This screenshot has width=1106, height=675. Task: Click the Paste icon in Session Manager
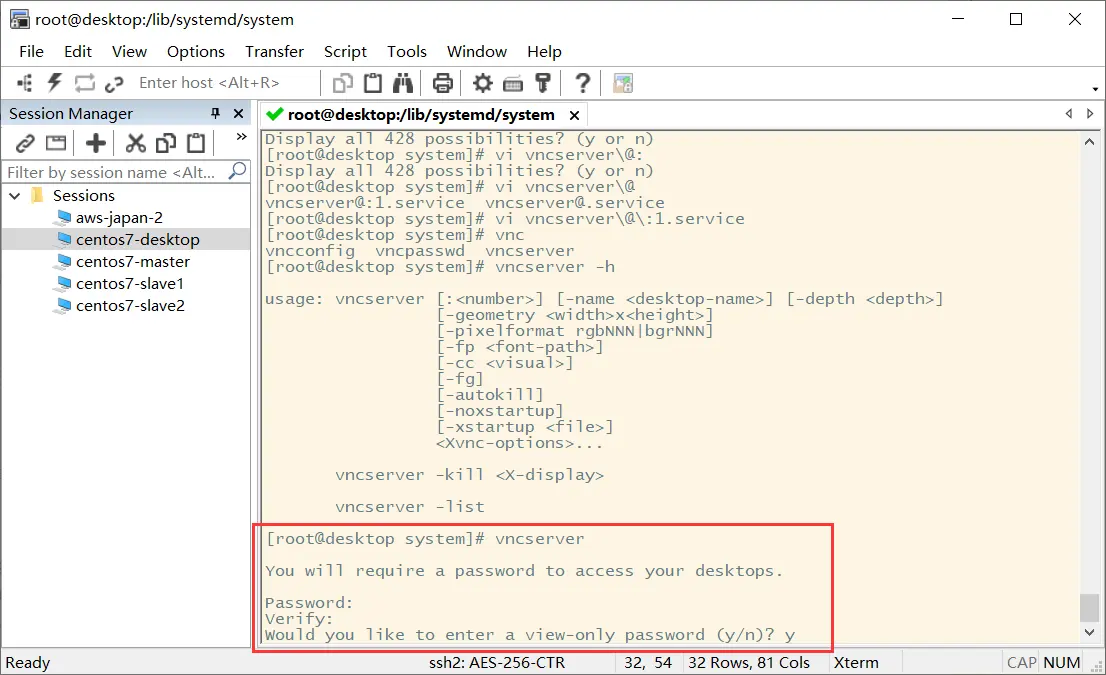click(195, 143)
